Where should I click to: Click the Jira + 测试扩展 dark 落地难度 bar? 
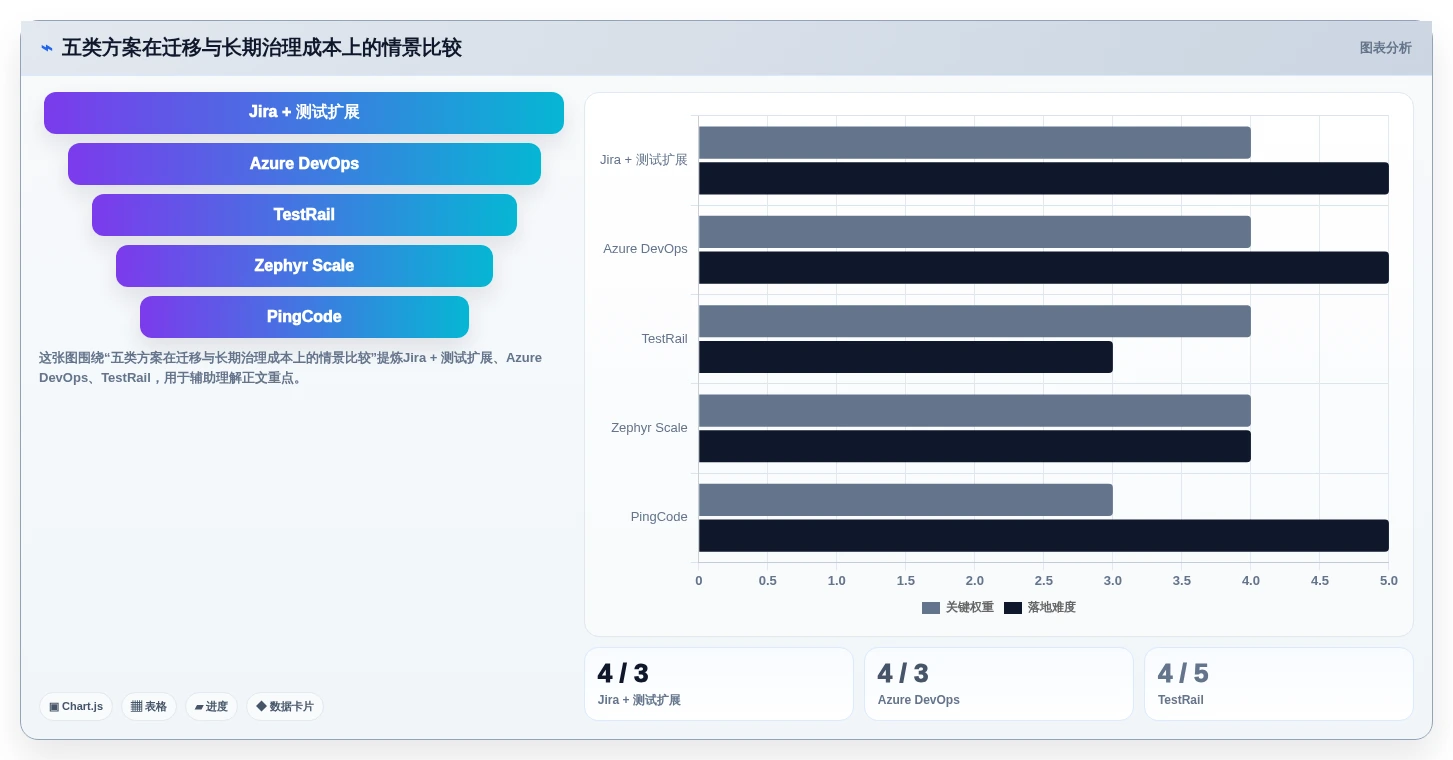pyautogui.click(x=1044, y=178)
